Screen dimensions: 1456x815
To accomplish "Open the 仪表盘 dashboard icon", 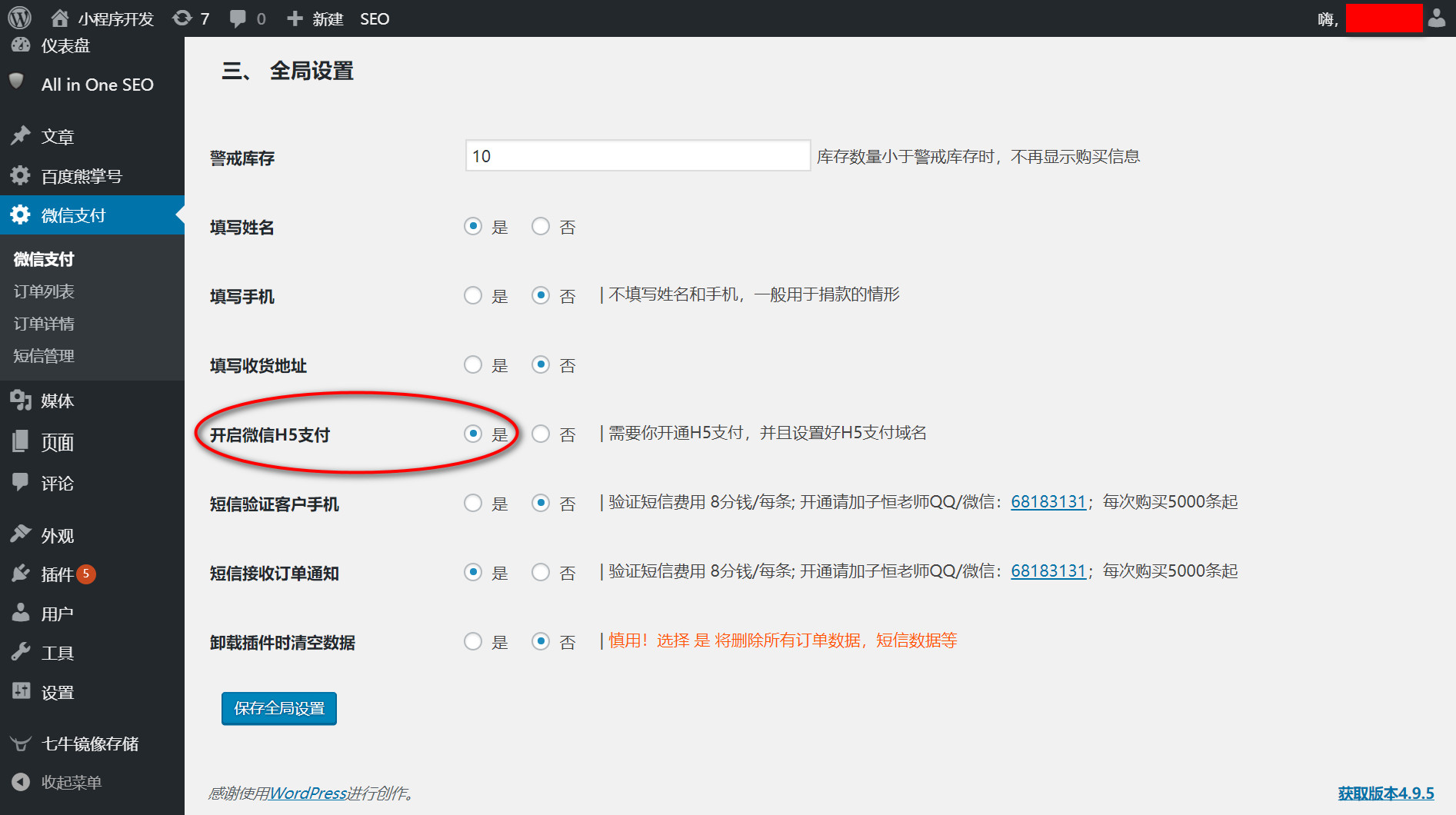I will 20,45.
